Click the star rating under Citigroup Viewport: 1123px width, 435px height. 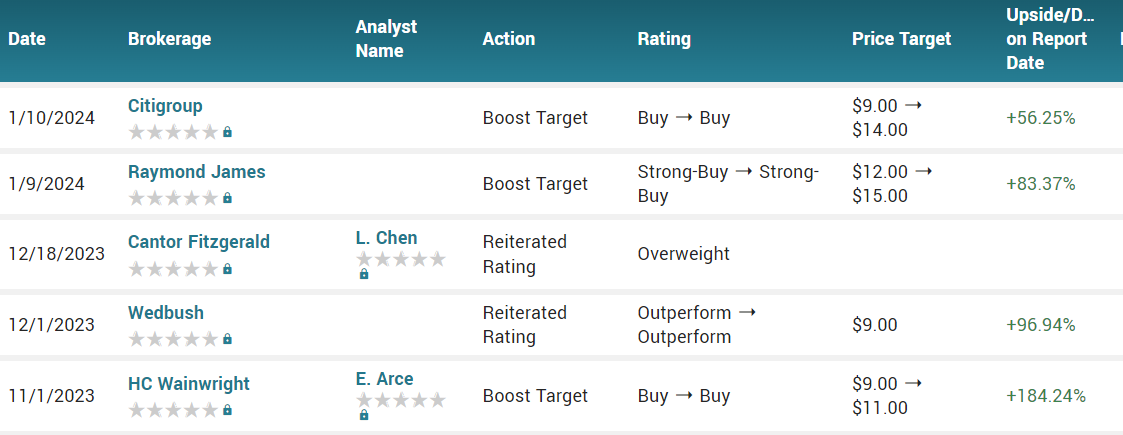(173, 132)
